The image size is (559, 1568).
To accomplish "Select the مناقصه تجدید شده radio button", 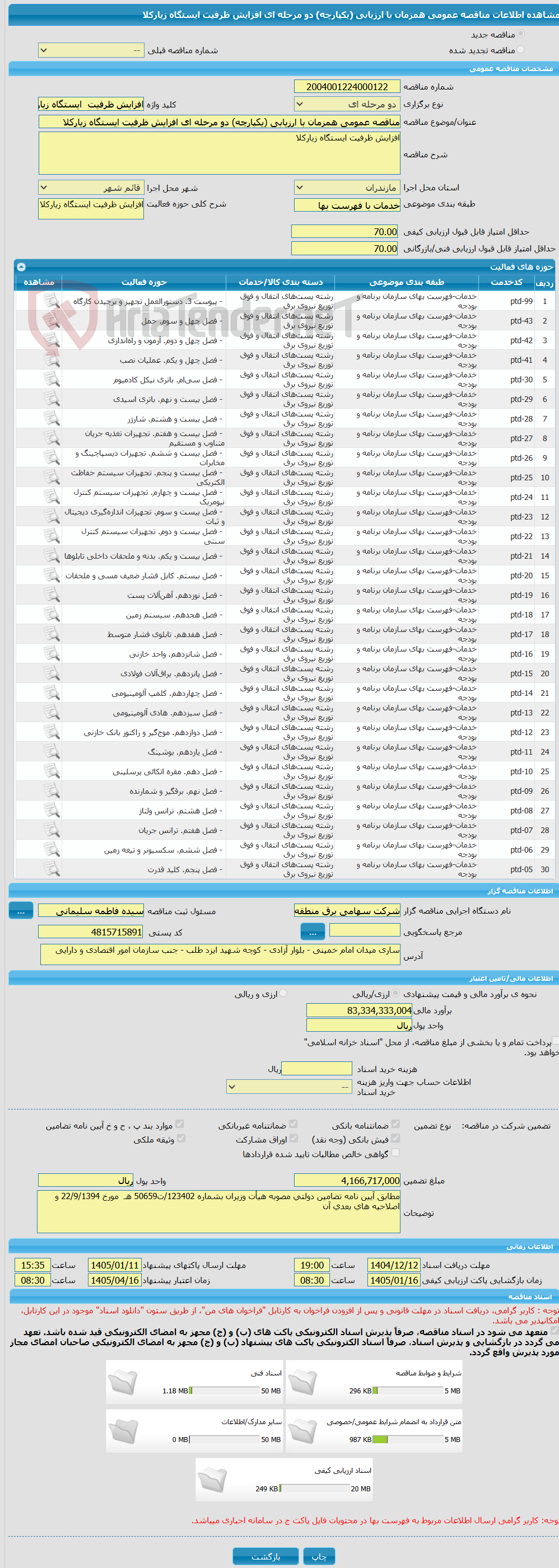I will [x=521, y=50].
